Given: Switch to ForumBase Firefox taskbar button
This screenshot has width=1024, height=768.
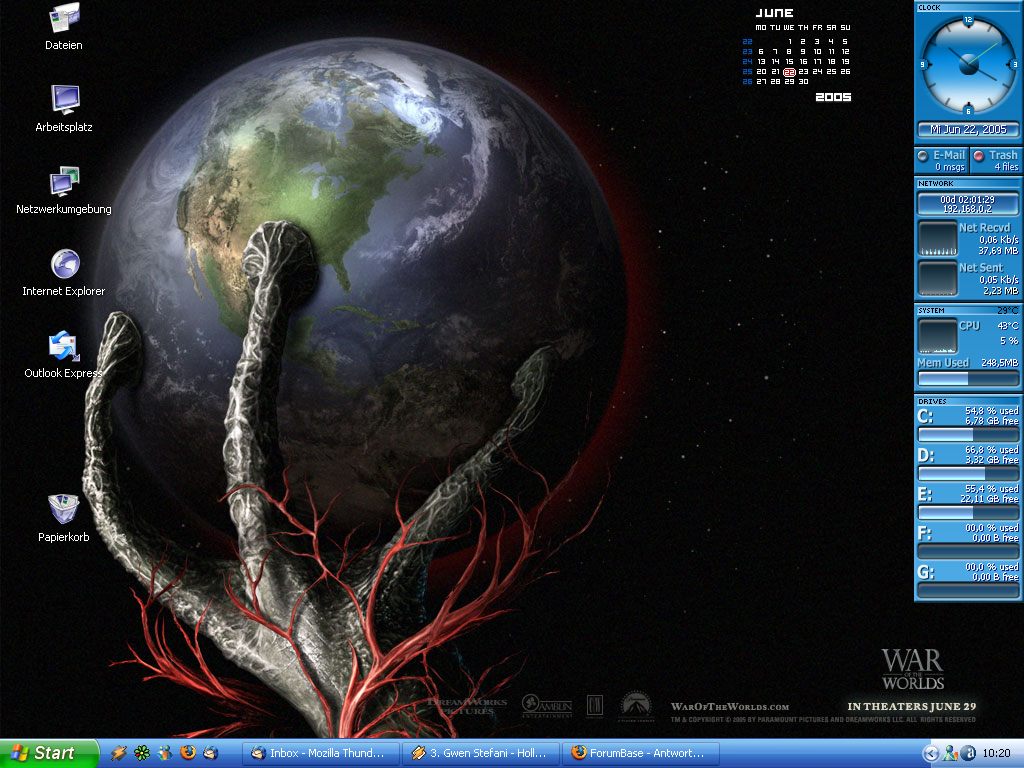Looking at the screenshot, I should pyautogui.click(x=641, y=754).
